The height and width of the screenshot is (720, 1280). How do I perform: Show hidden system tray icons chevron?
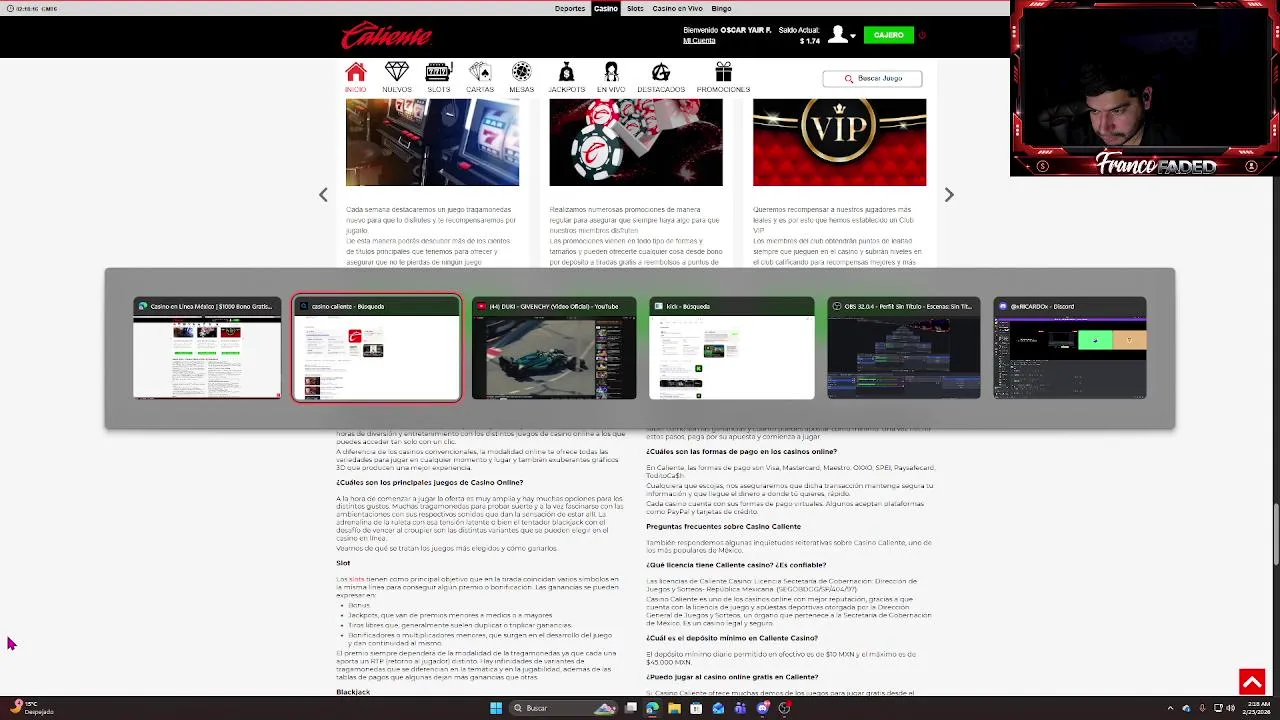(x=1170, y=708)
